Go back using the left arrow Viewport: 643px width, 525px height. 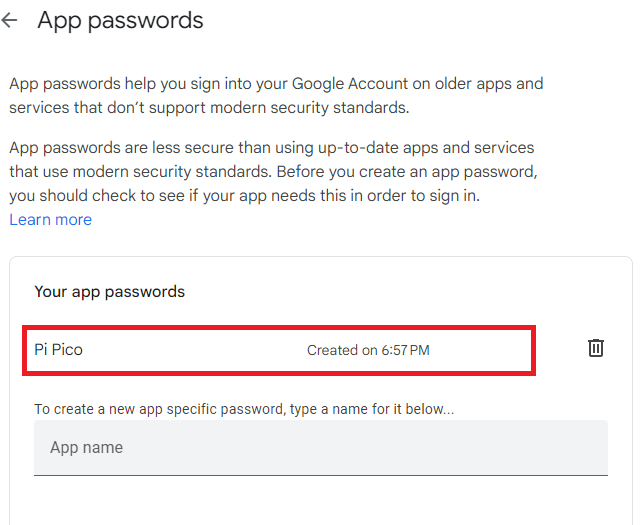[x=11, y=21]
